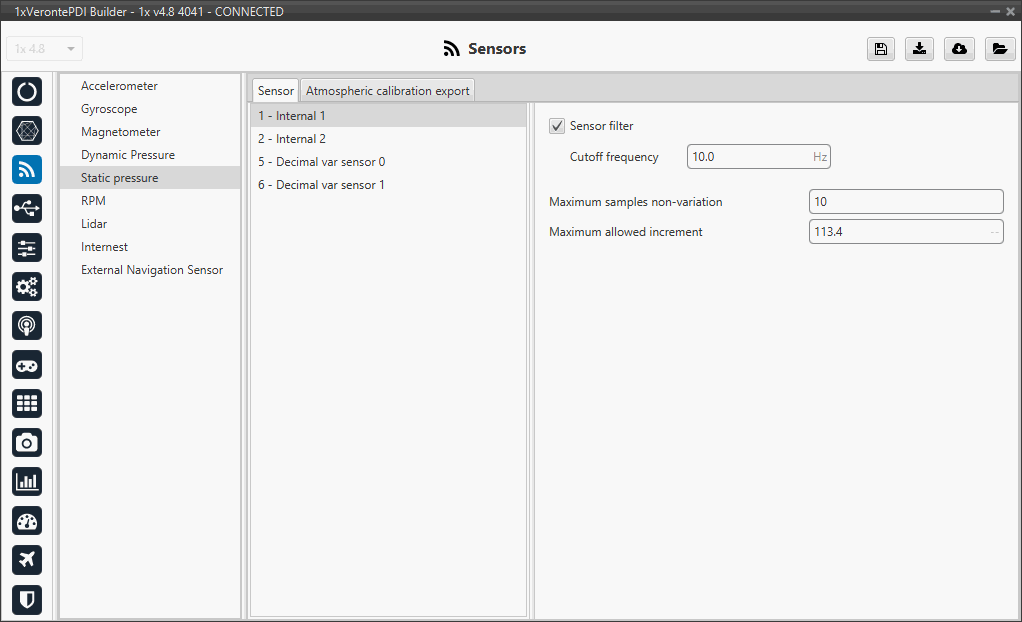Open the airplane sidebar icon
Viewport: 1022px width, 622px height.
pyautogui.click(x=27, y=560)
